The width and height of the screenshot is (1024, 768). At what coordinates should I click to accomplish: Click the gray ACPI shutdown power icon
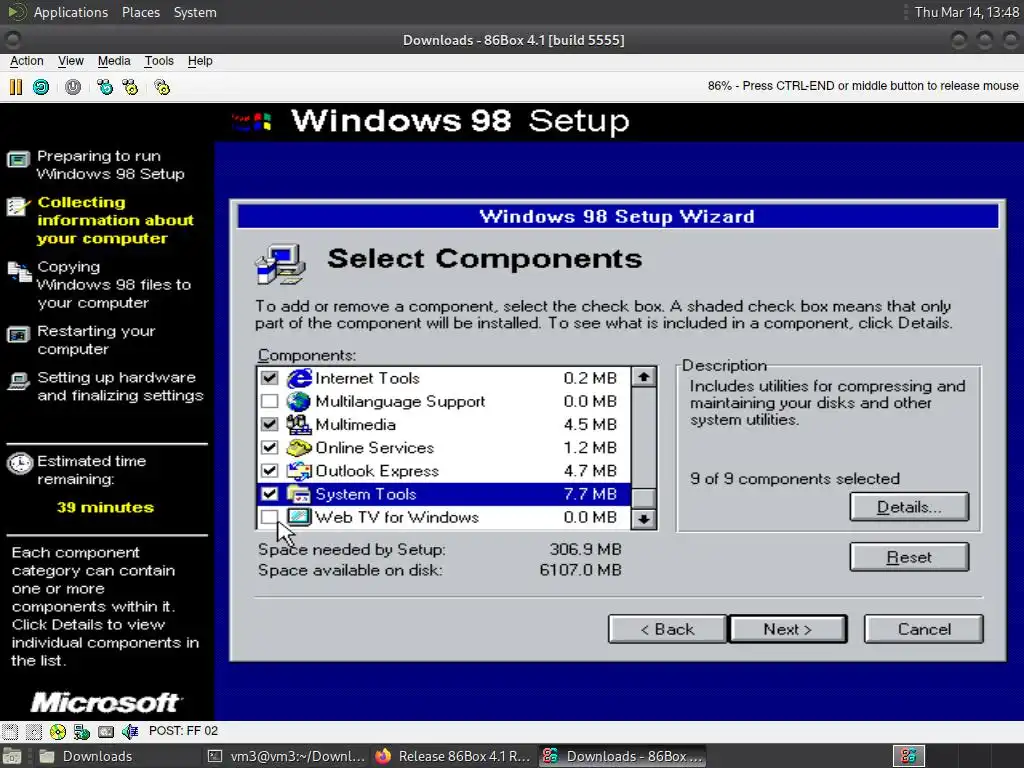pos(72,87)
